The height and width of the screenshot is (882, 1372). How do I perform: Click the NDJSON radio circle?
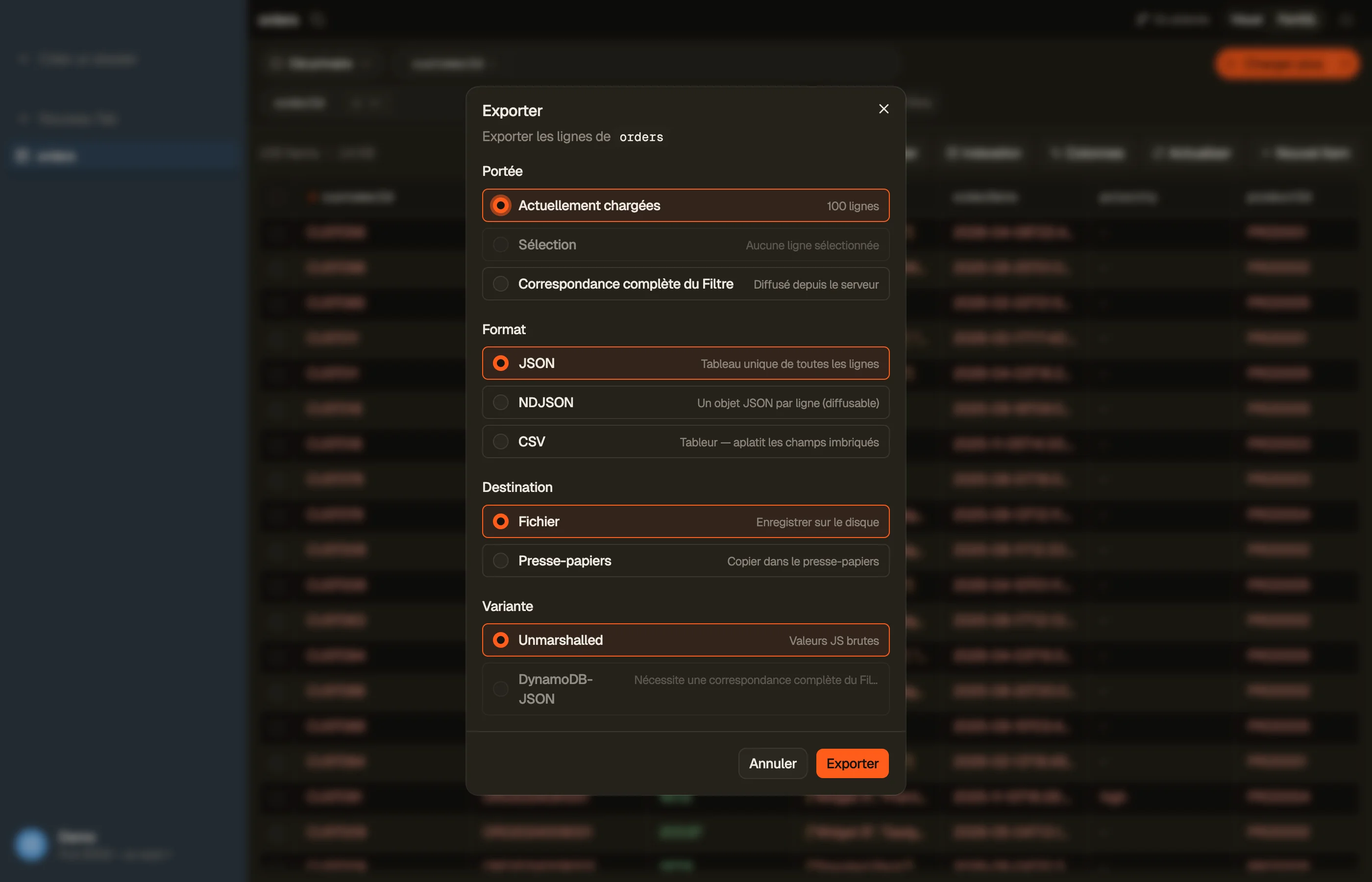pyautogui.click(x=500, y=402)
